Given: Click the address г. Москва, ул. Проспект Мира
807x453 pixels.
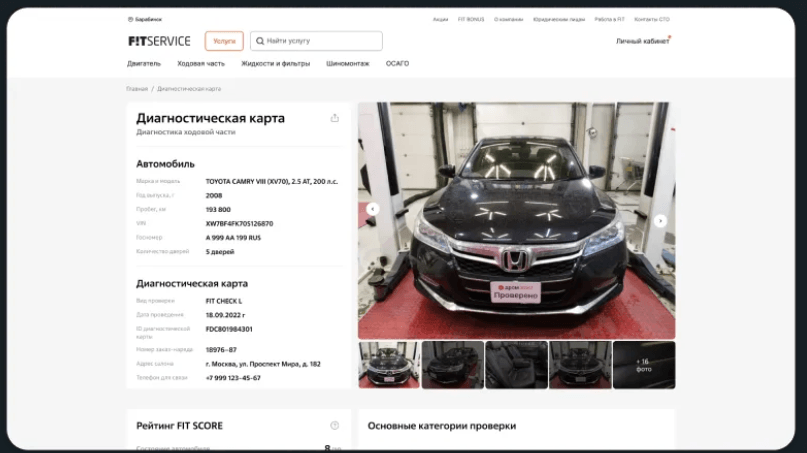Looking at the screenshot, I should pos(263,364).
